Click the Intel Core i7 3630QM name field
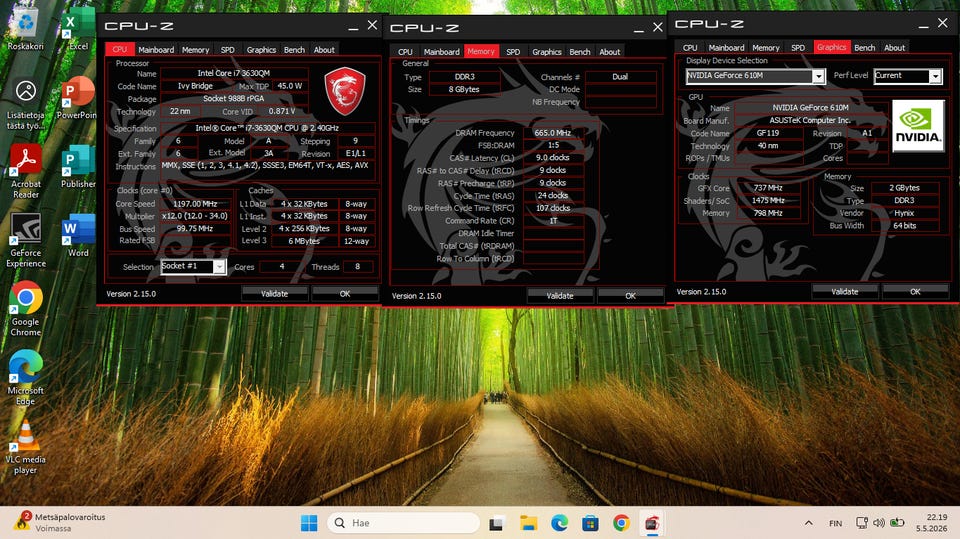Image resolution: width=960 pixels, height=539 pixels. pos(234,73)
